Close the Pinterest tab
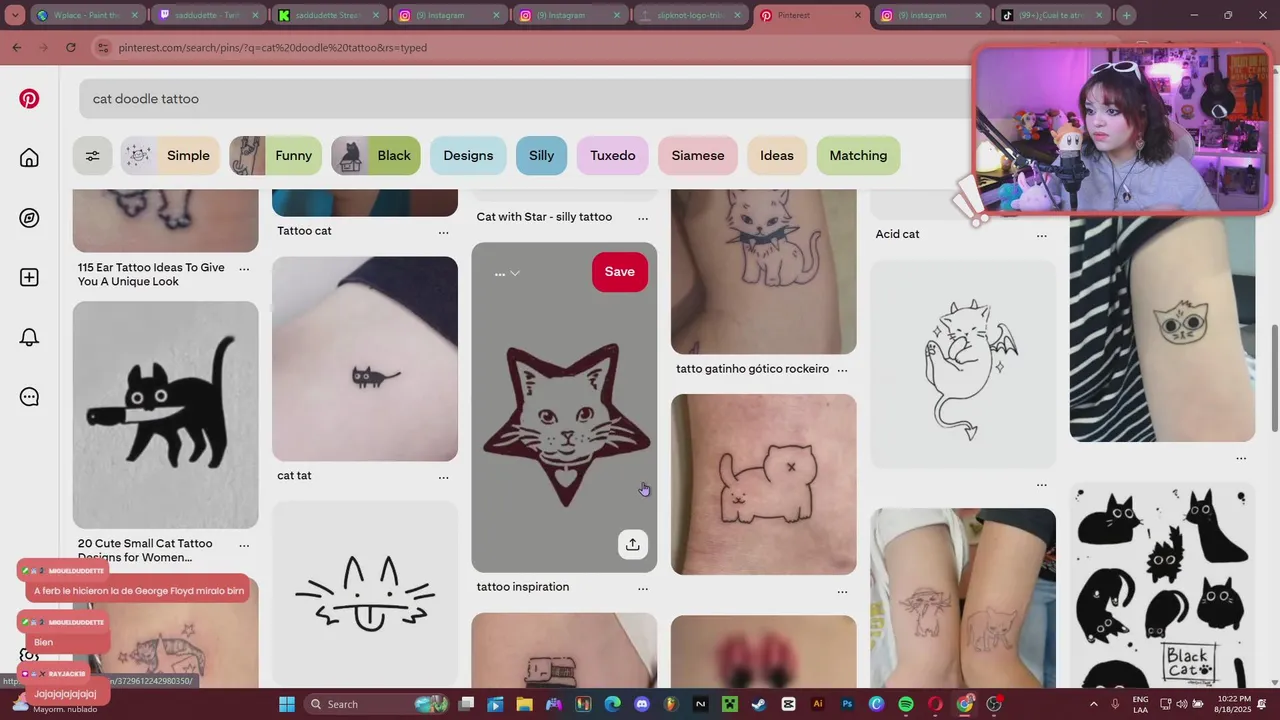 (858, 15)
